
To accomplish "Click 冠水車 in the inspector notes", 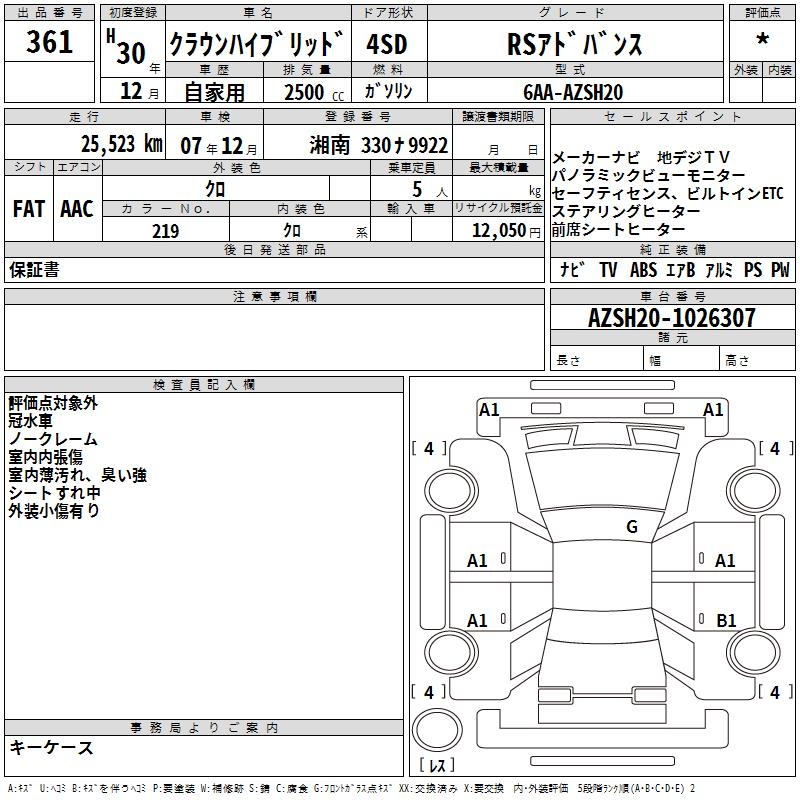I will [x=33, y=421].
